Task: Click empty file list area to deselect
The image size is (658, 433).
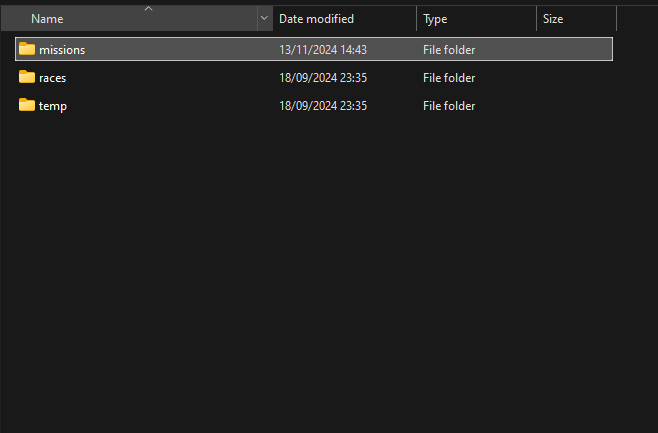Action: tap(330, 280)
